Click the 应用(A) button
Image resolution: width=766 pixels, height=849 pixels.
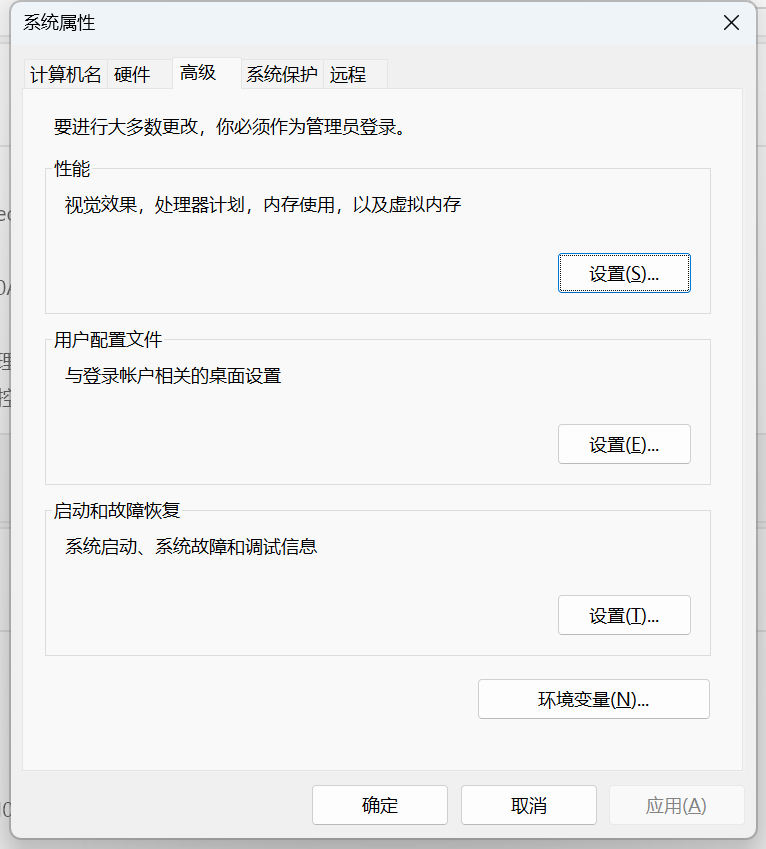click(x=677, y=805)
